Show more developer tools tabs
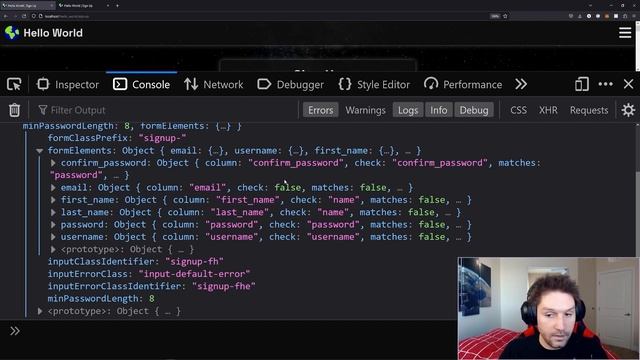640x360 pixels. click(521, 84)
